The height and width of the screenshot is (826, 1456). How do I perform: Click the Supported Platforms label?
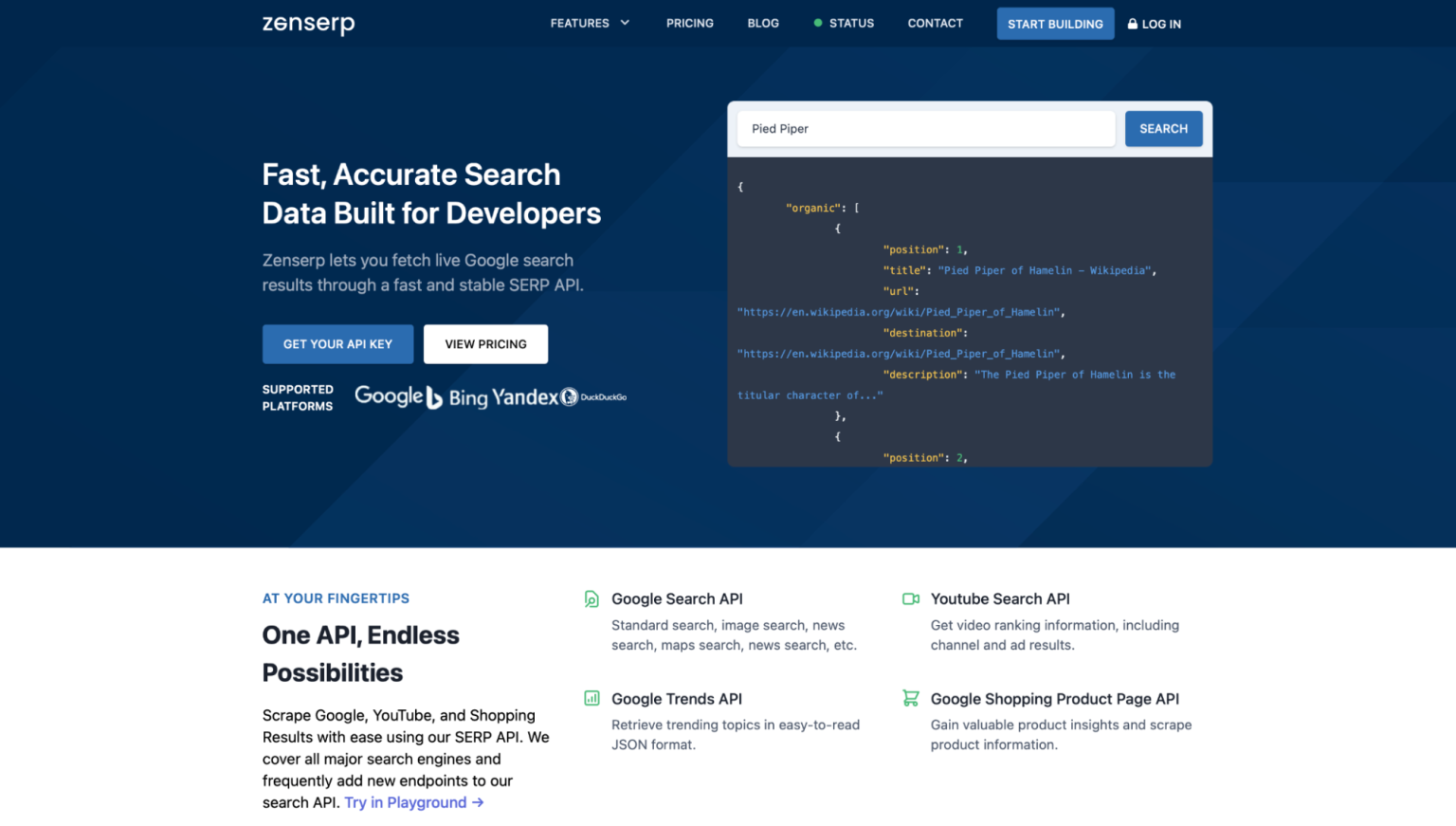pyautogui.click(x=298, y=397)
